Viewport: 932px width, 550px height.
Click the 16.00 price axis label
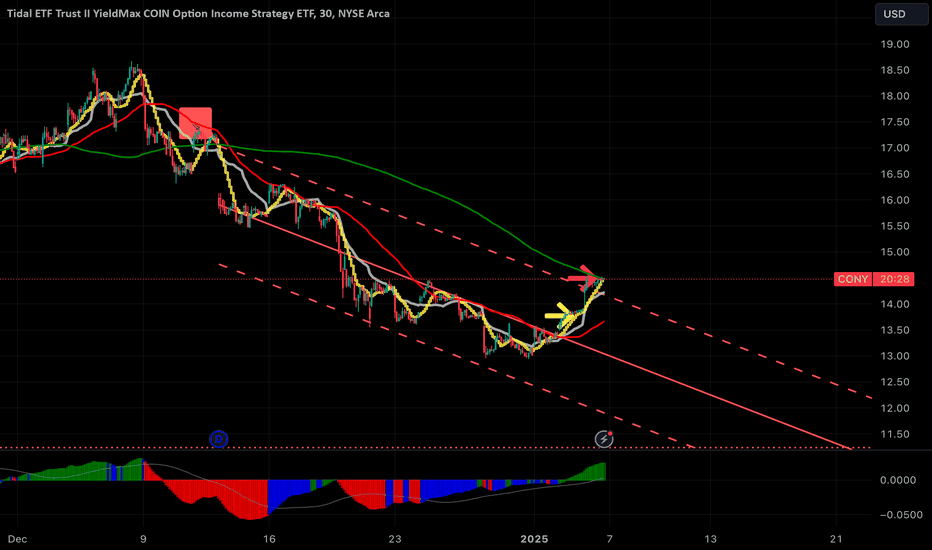click(x=895, y=200)
